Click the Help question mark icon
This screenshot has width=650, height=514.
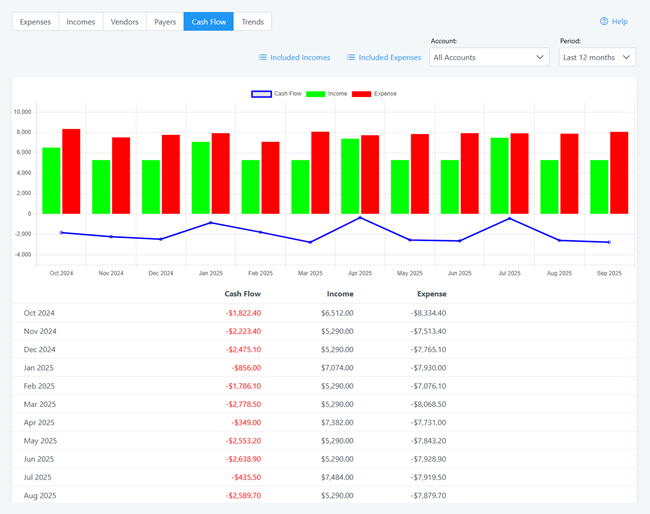tap(604, 21)
